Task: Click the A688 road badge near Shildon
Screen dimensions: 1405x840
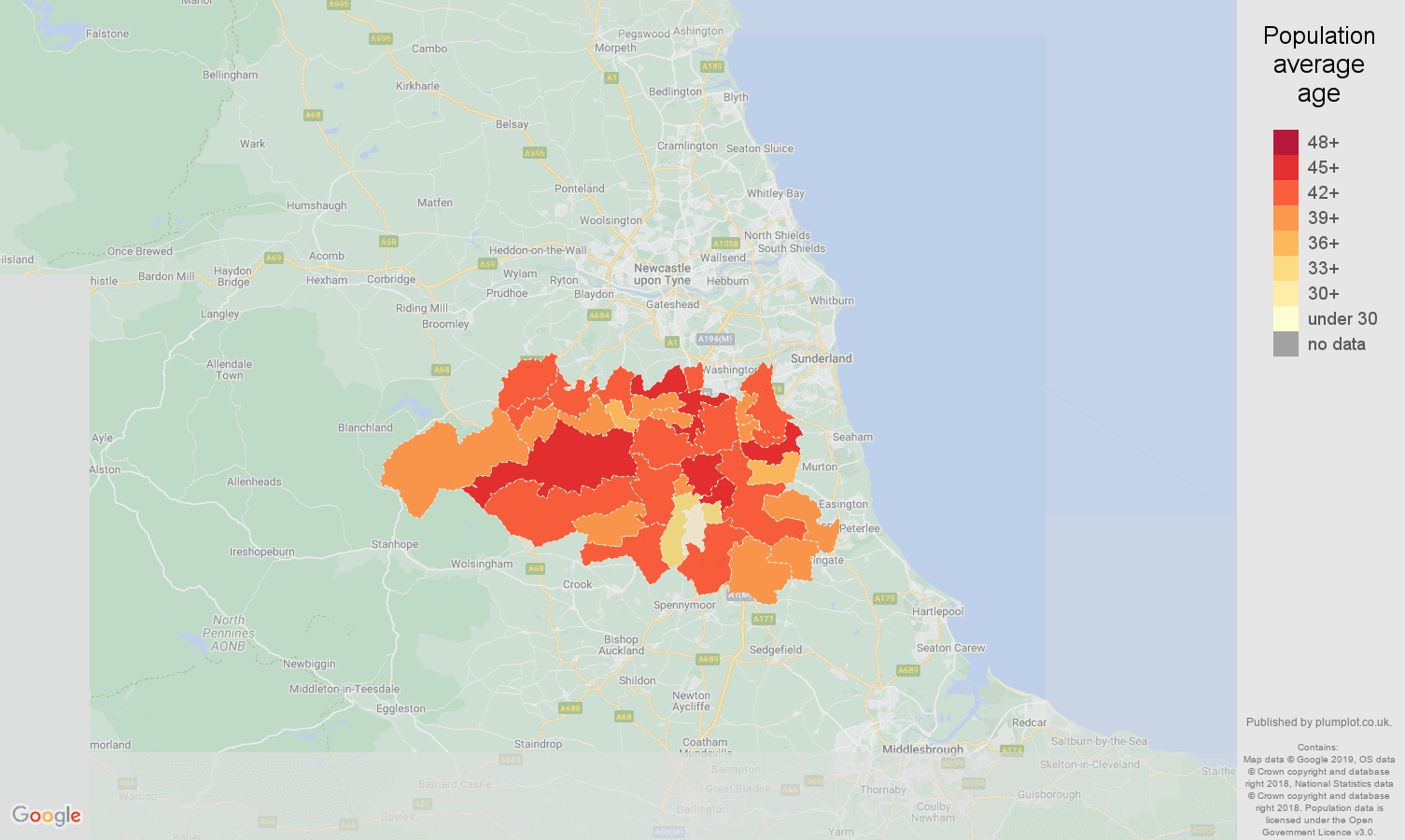Action: coord(570,708)
